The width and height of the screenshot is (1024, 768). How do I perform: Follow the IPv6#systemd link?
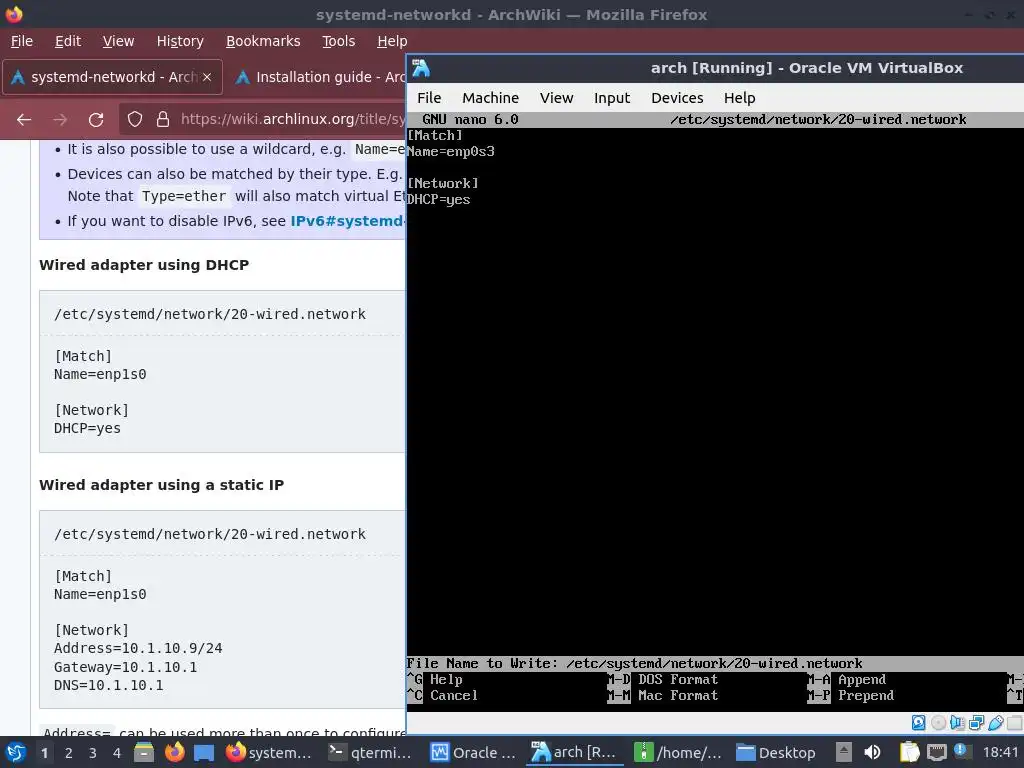coord(347,221)
